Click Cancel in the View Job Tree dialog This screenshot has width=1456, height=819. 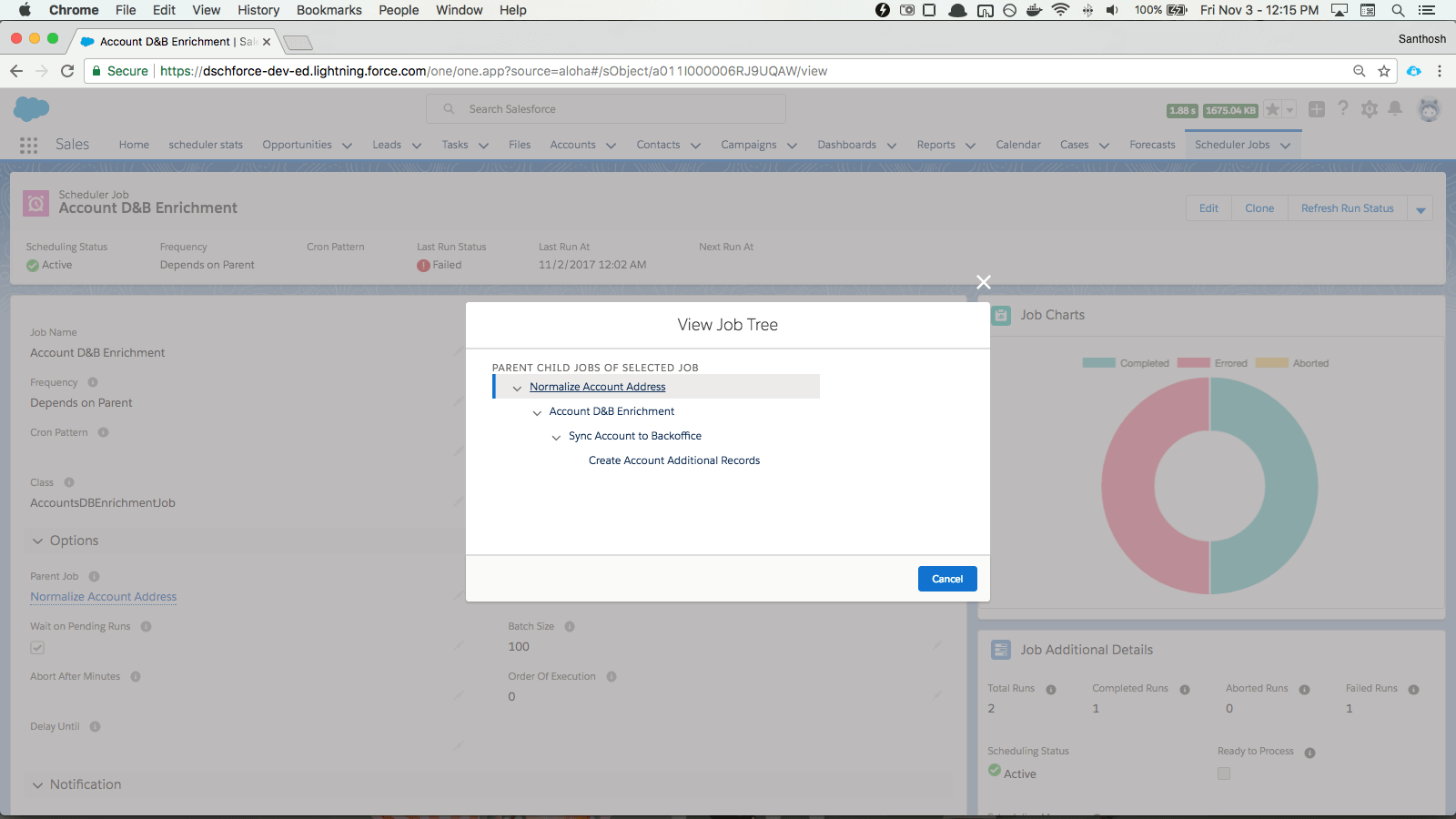click(x=946, y=579)
